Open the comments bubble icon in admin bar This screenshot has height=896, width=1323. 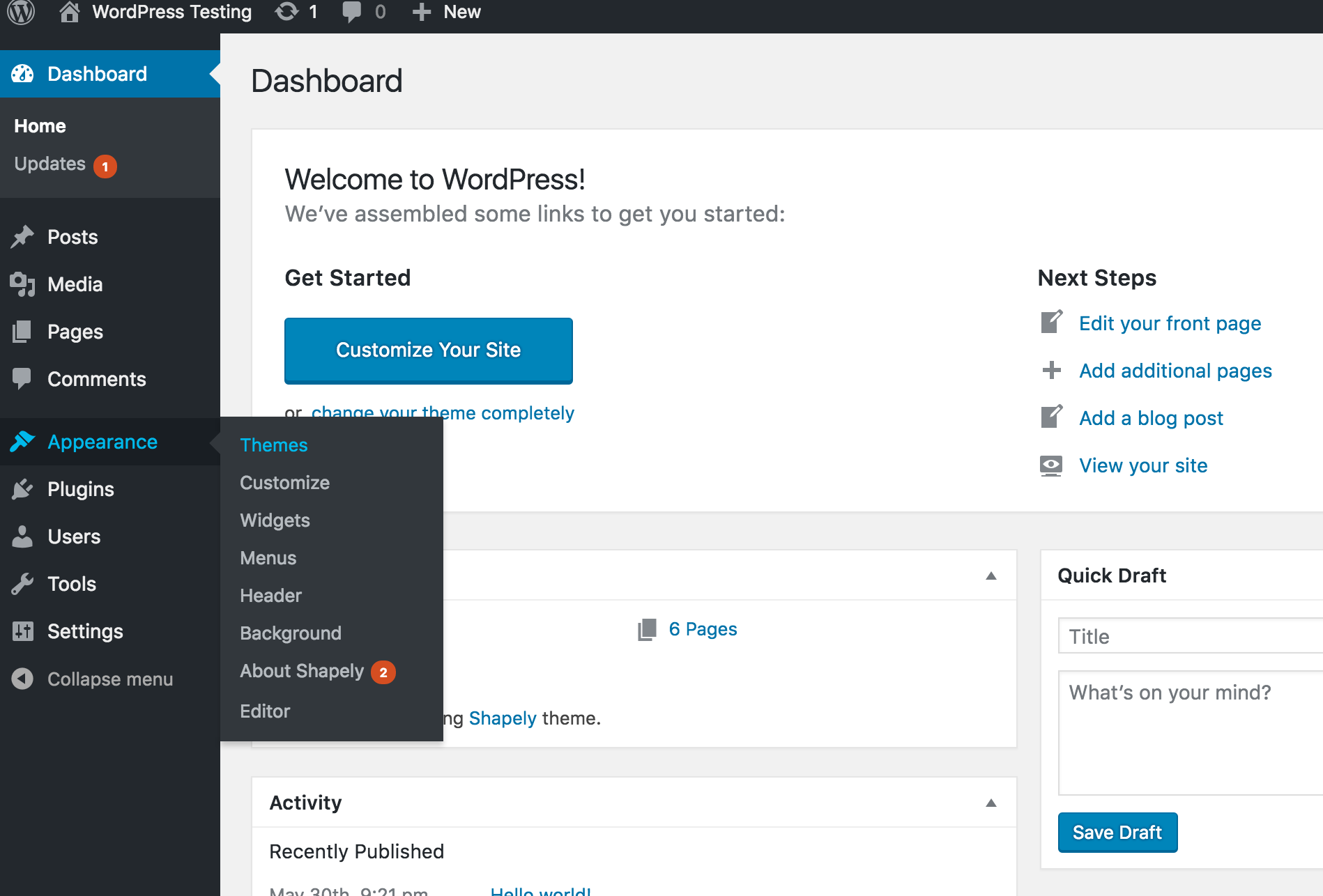pos(352,12)
